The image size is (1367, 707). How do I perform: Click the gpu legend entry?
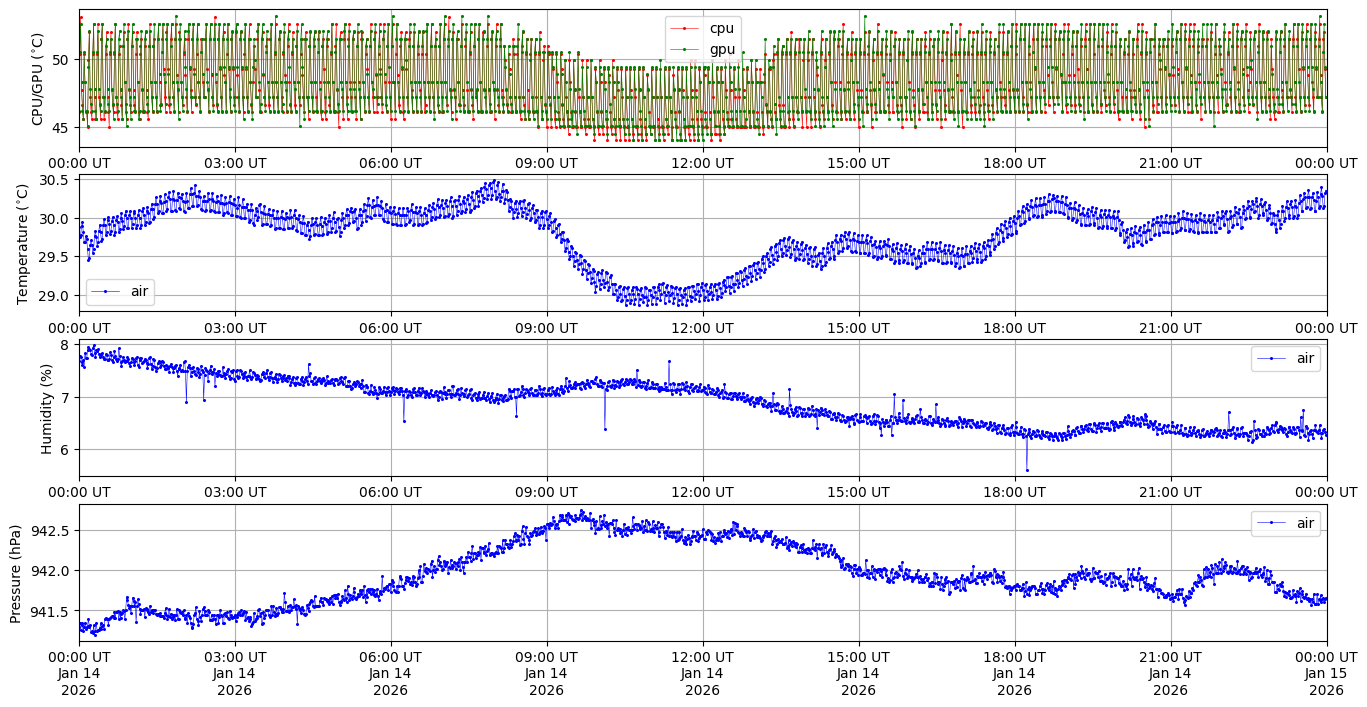[722, 48]
